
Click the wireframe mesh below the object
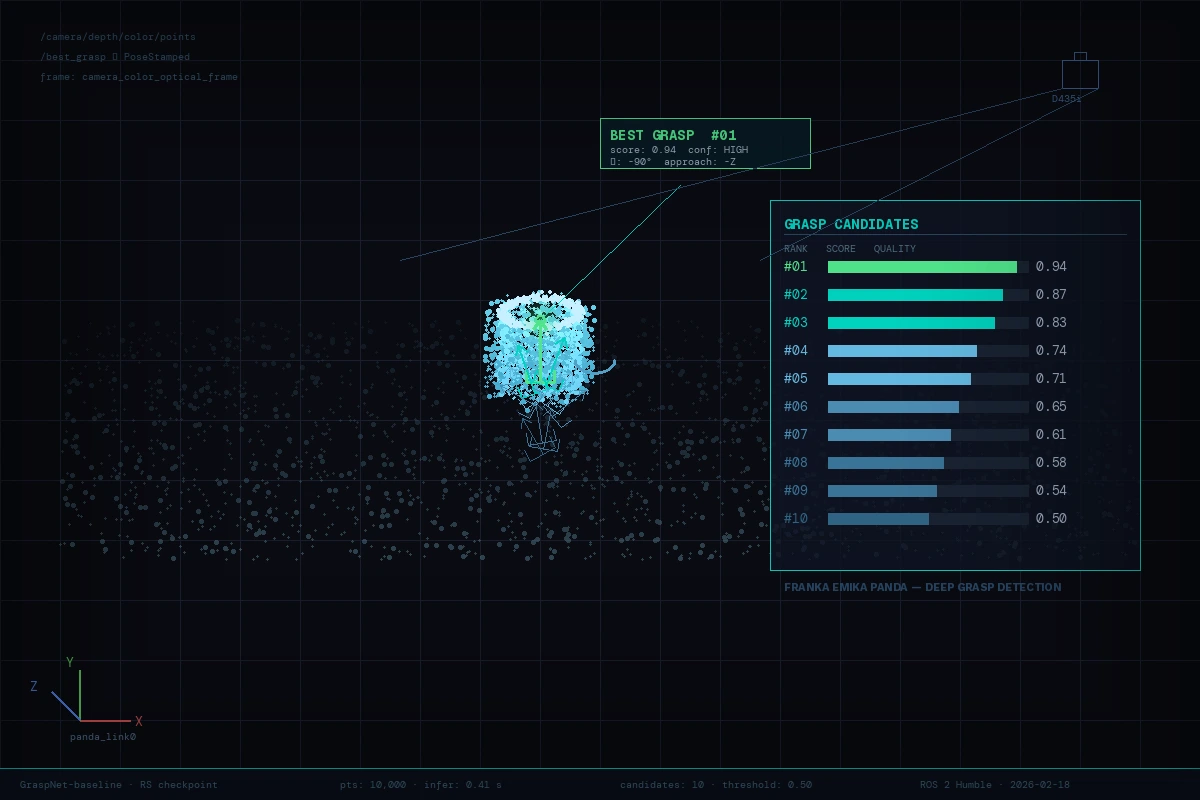[540, 430]
